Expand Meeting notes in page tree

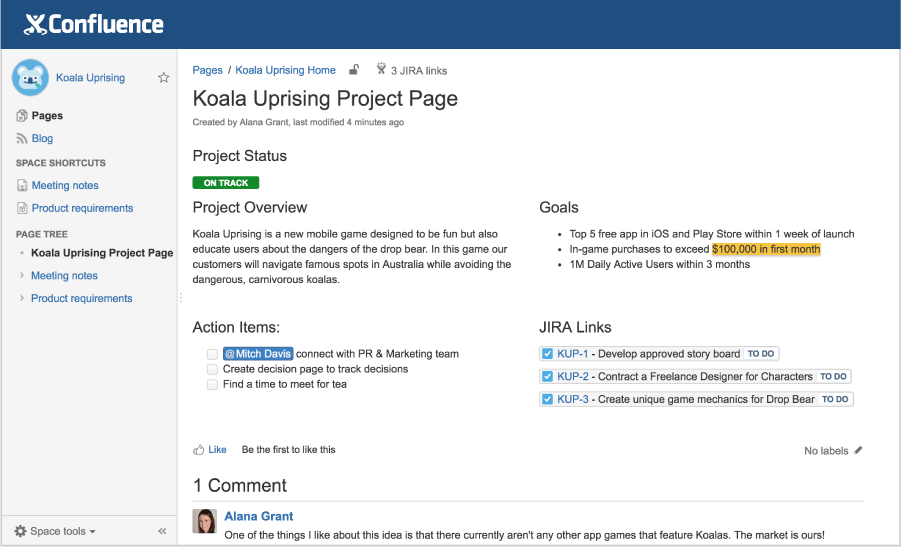(x=22, y=275)
